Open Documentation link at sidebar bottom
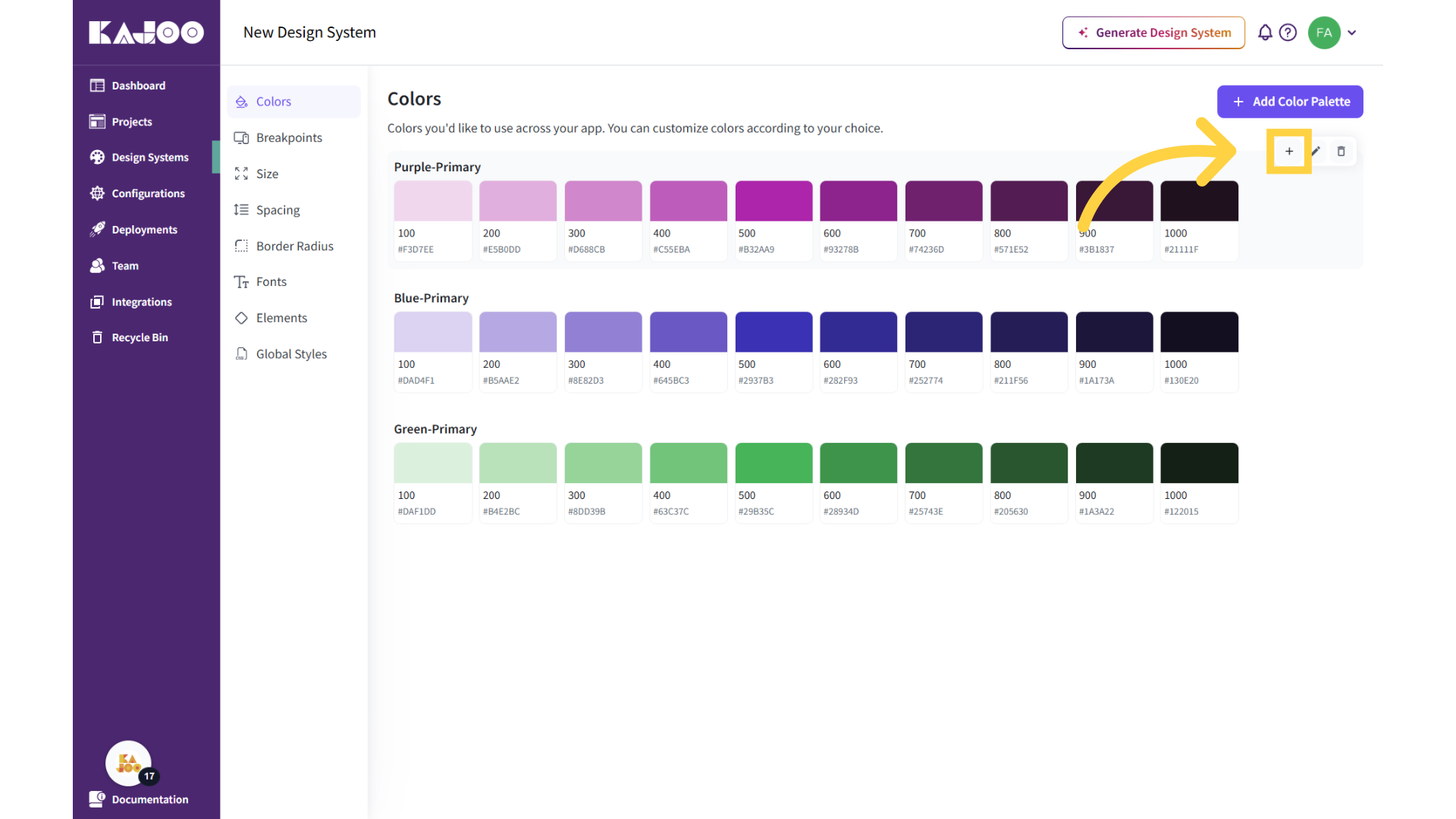 (x=139, y=799)
